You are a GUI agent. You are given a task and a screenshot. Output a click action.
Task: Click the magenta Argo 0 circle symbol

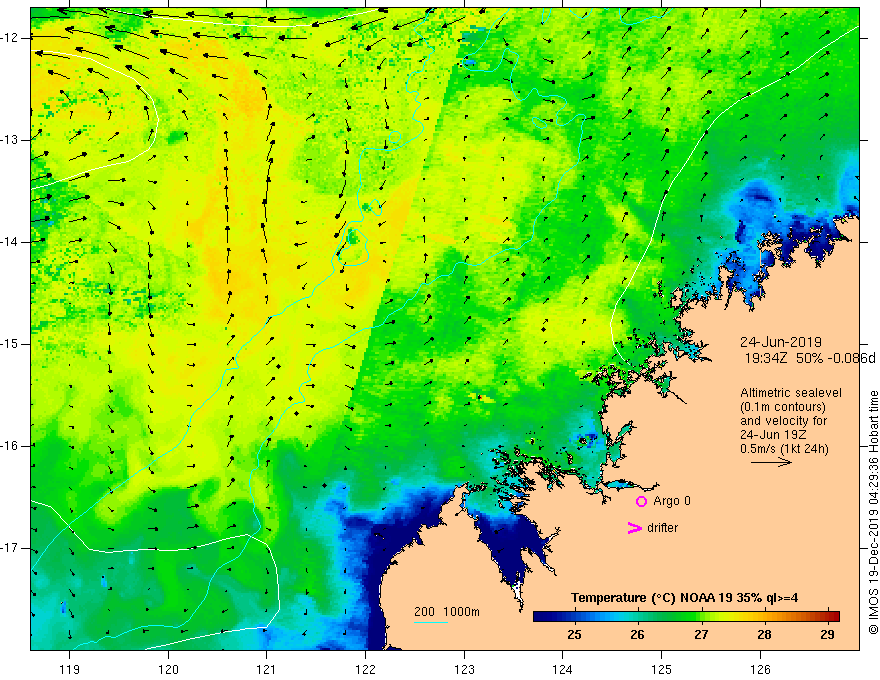pos(641,502)
